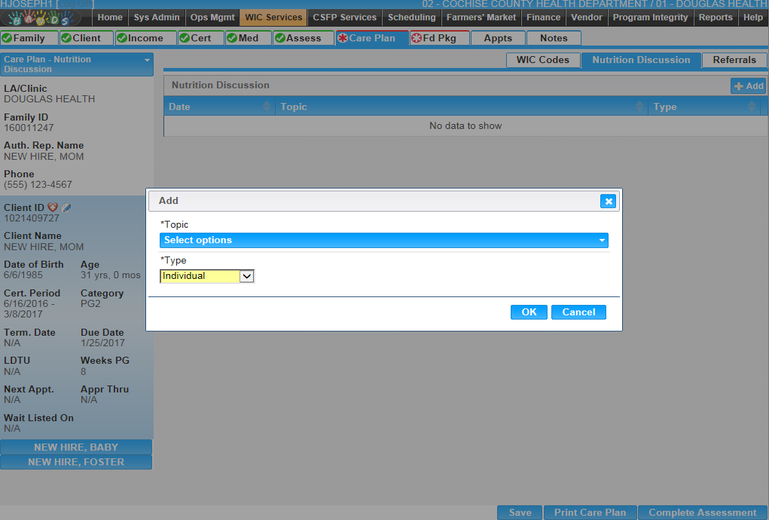Open the WIC Services menu
This screenshot has width=769, height=520.
pyautogui.click(x=271, y=17)
